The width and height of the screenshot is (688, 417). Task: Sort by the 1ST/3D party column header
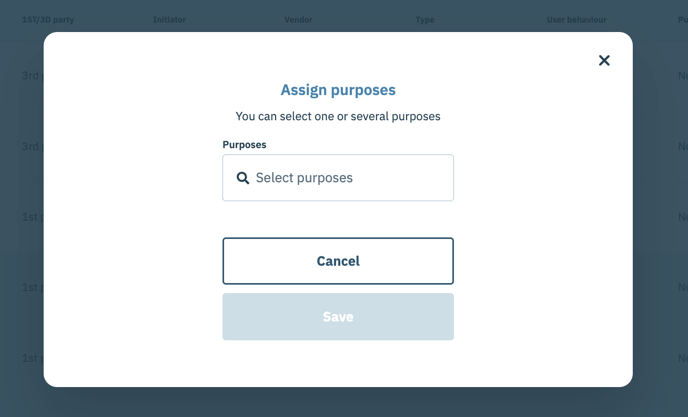[48, 20]
